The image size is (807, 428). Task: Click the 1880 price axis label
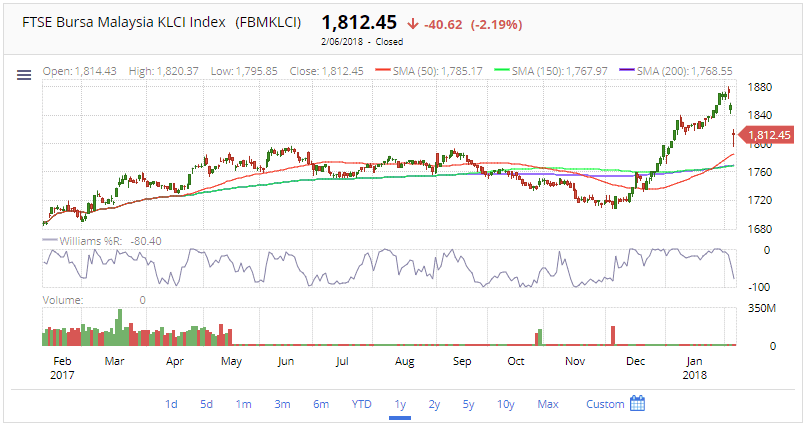click(x=760, y=87)
